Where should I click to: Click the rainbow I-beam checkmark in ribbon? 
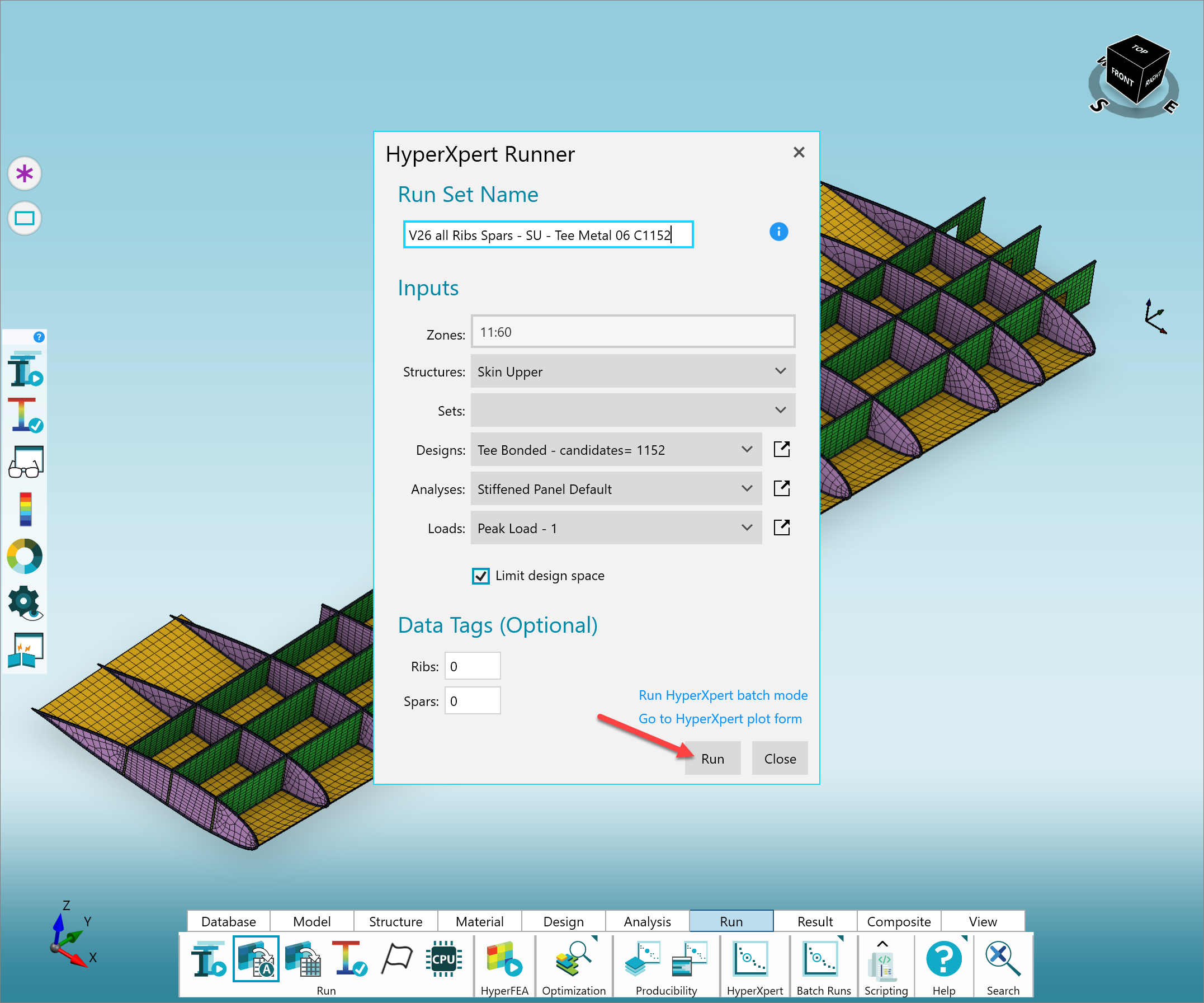(x=350, y=959)
